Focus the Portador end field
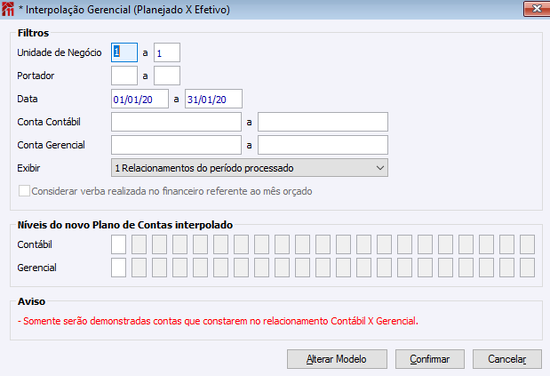 point(167,76)
